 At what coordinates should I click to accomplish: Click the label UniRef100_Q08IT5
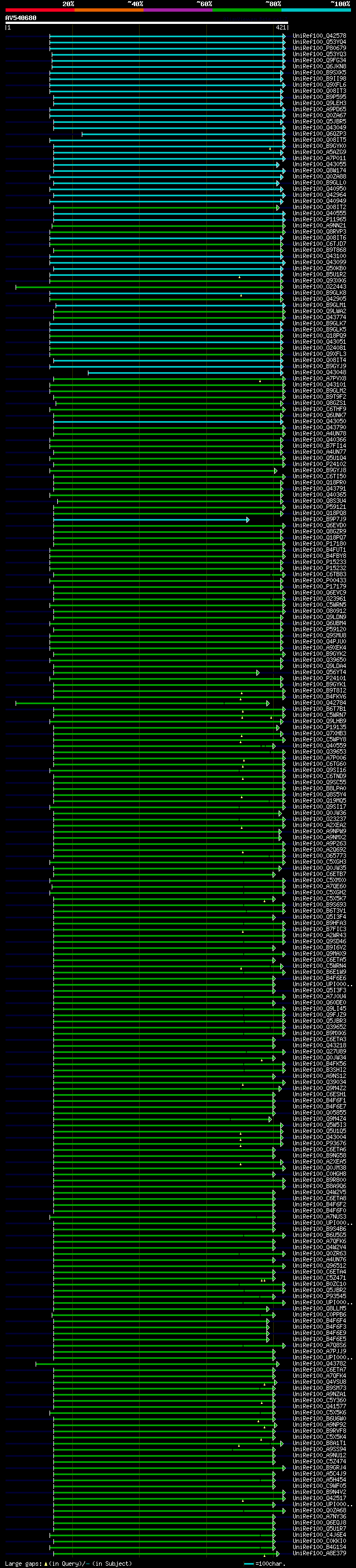[319, 140]
